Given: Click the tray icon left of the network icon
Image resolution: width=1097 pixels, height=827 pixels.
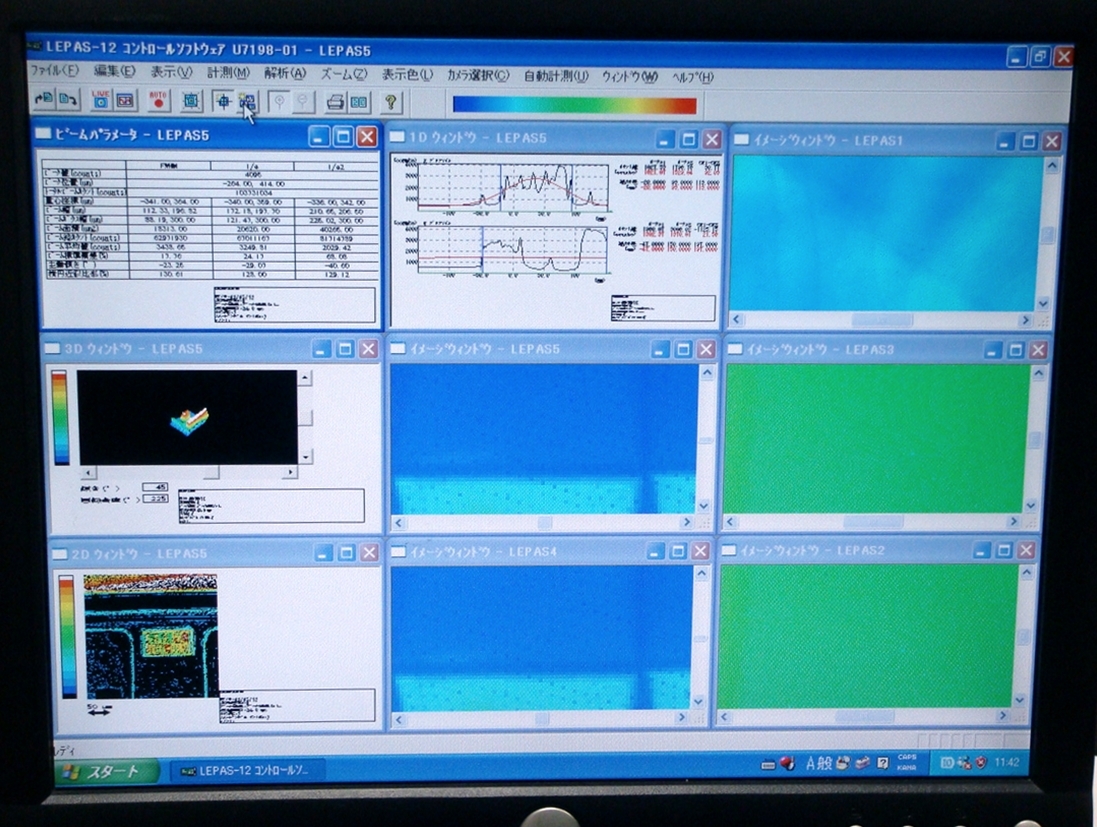Looking at the screenshot, I should pos(947,763).
